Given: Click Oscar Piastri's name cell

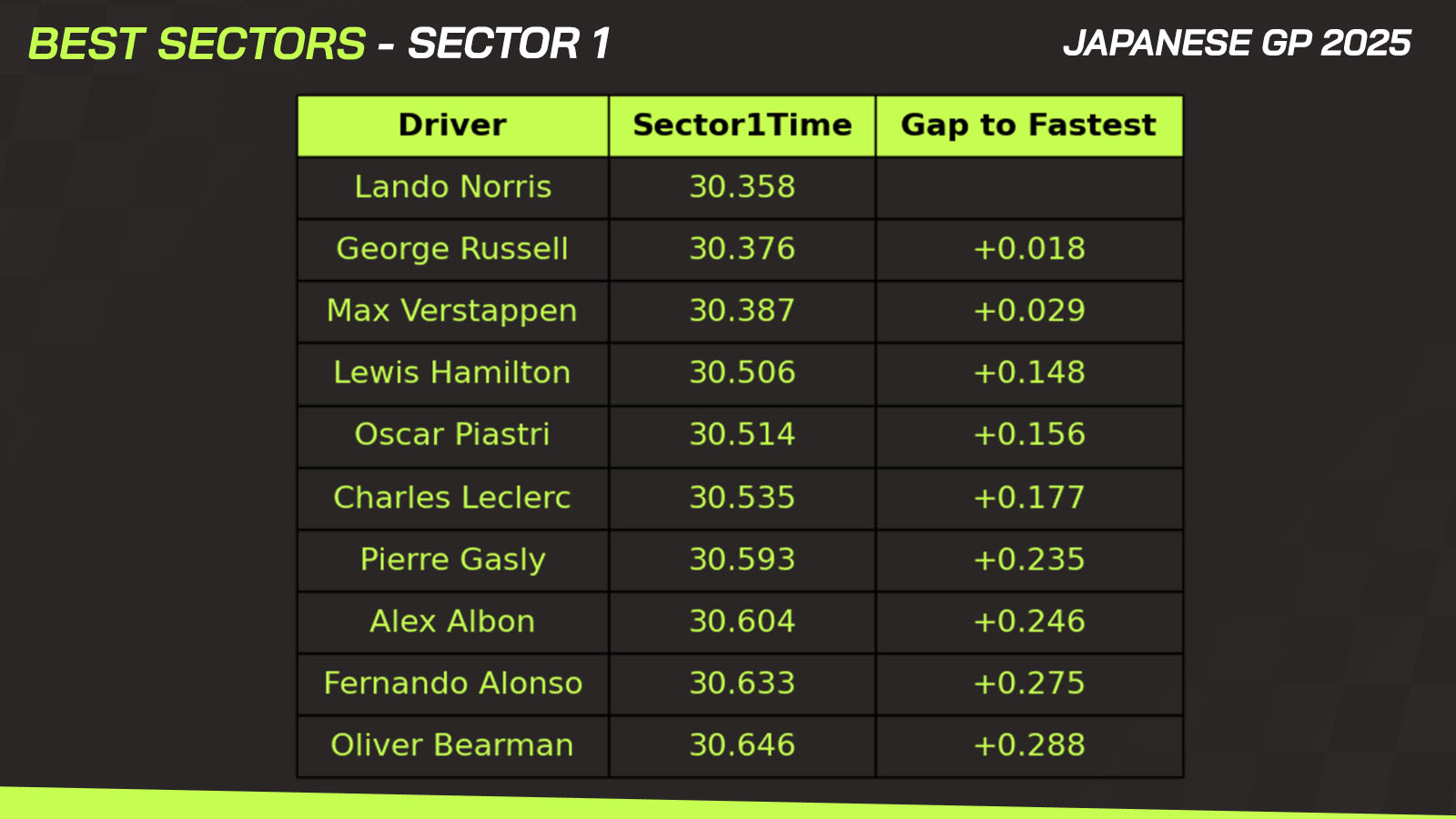Looking at the screenshot, I should 452,435.
